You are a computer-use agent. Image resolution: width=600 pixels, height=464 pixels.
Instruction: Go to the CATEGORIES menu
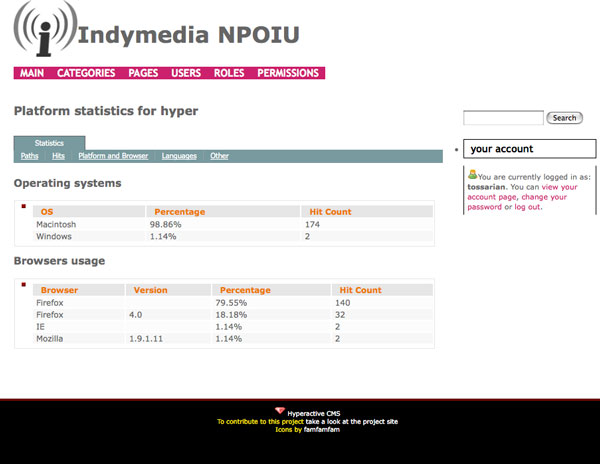tap(86, 73)
